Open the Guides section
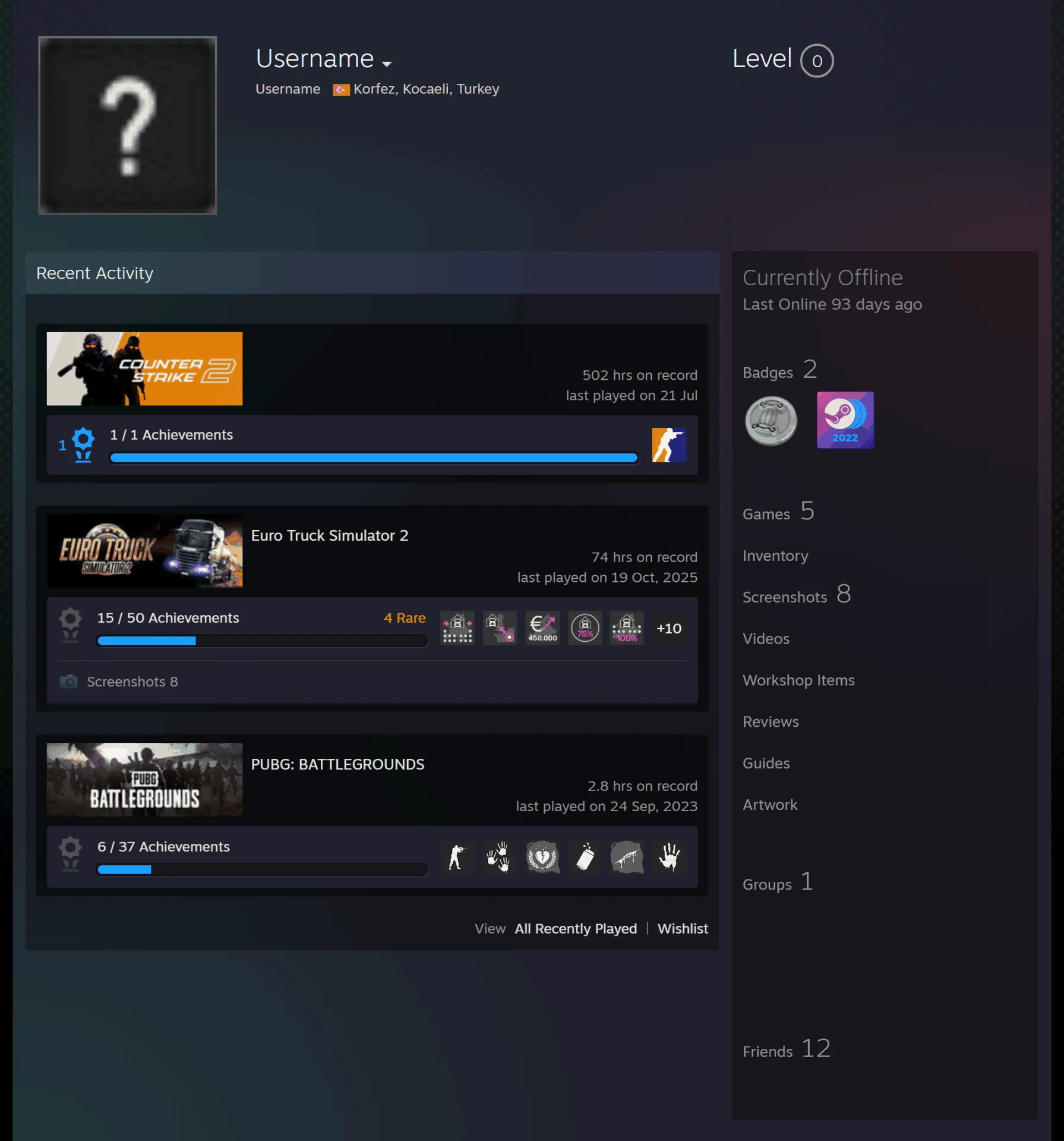 [x=766, y=764]
